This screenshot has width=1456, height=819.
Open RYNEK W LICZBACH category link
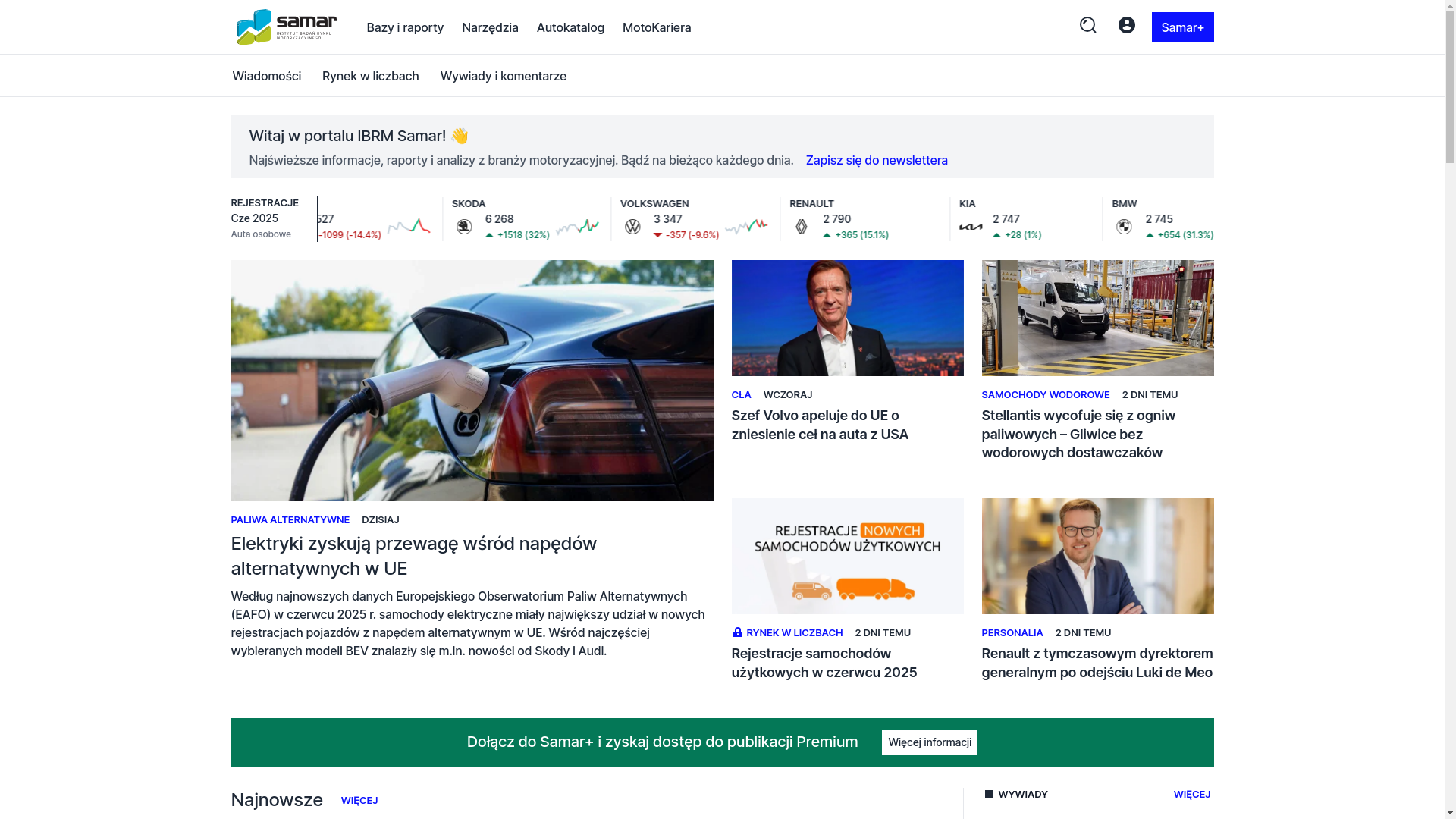[x=794, y=632]
